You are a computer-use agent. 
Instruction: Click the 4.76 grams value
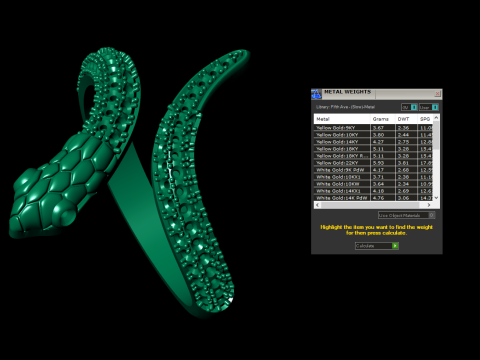pos(378,198)
